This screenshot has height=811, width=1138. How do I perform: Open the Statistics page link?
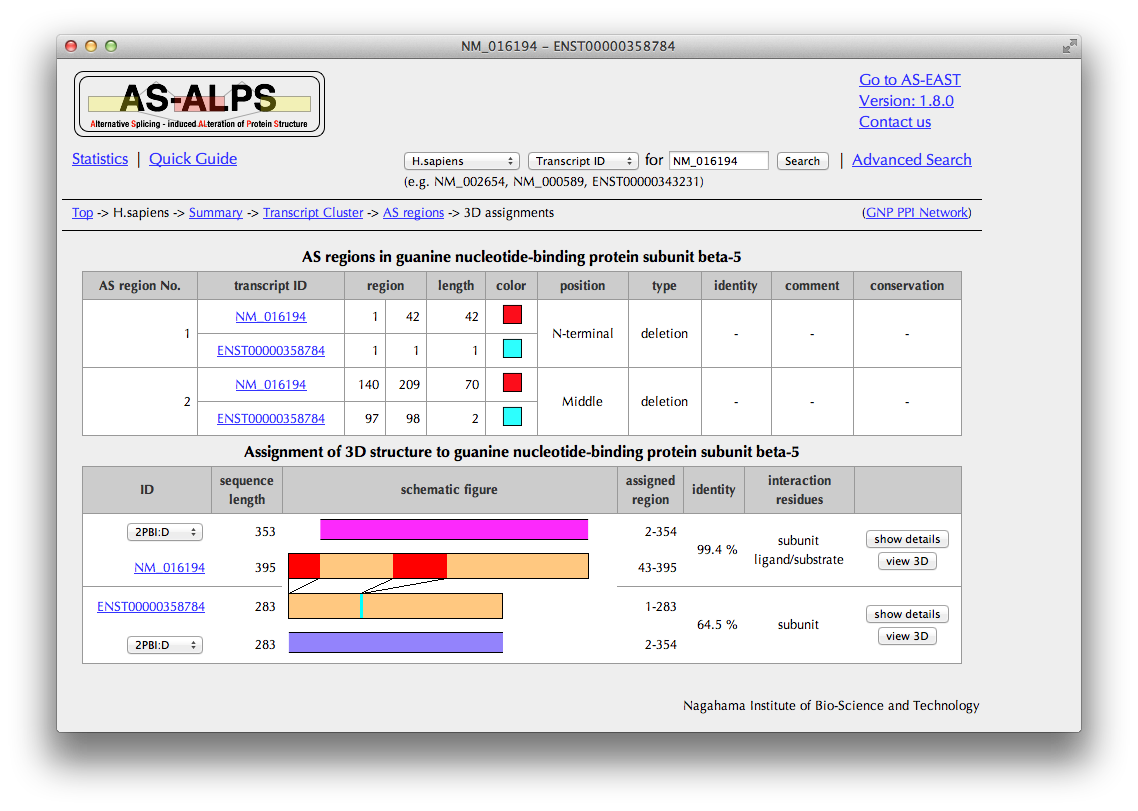pos(100,159)
